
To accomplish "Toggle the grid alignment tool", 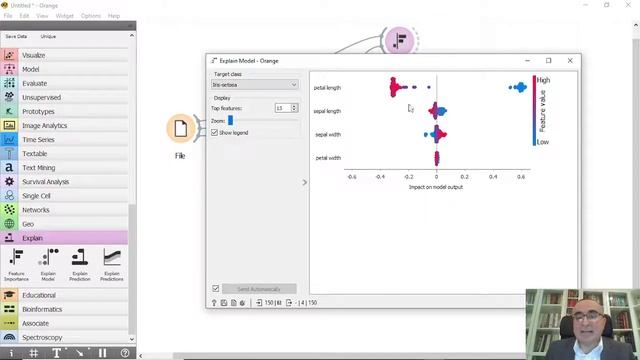I will (34, 353).
